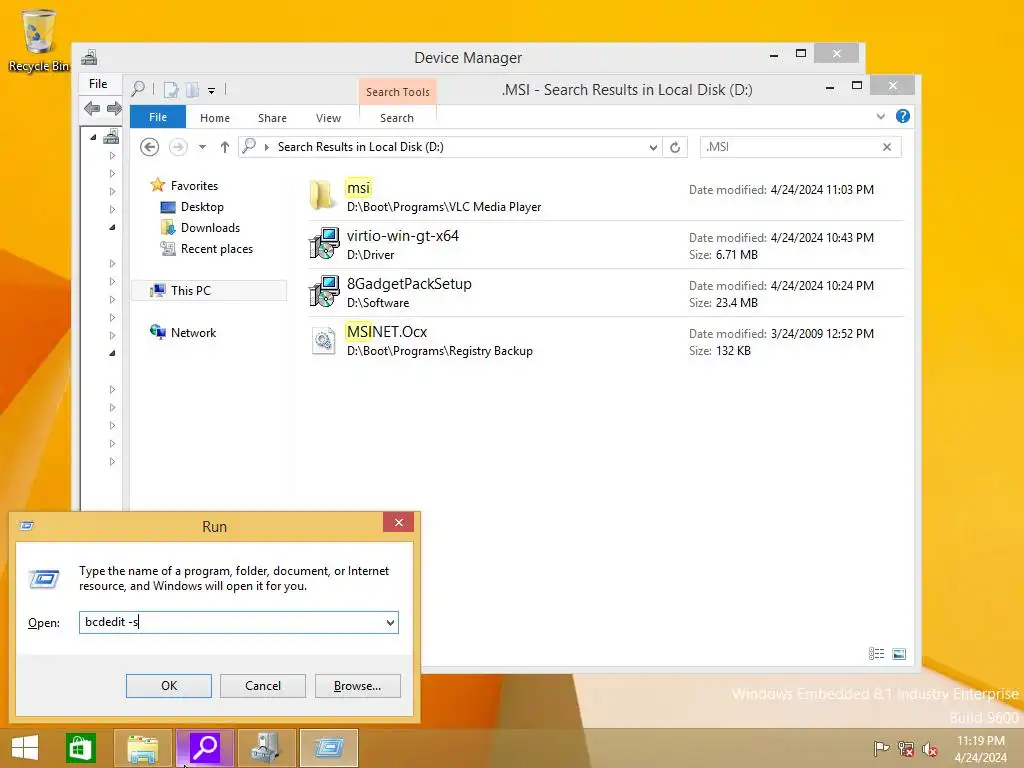
Task: Switch to large icons view layout
Action: pyautogui.click(x=899, y=654)
